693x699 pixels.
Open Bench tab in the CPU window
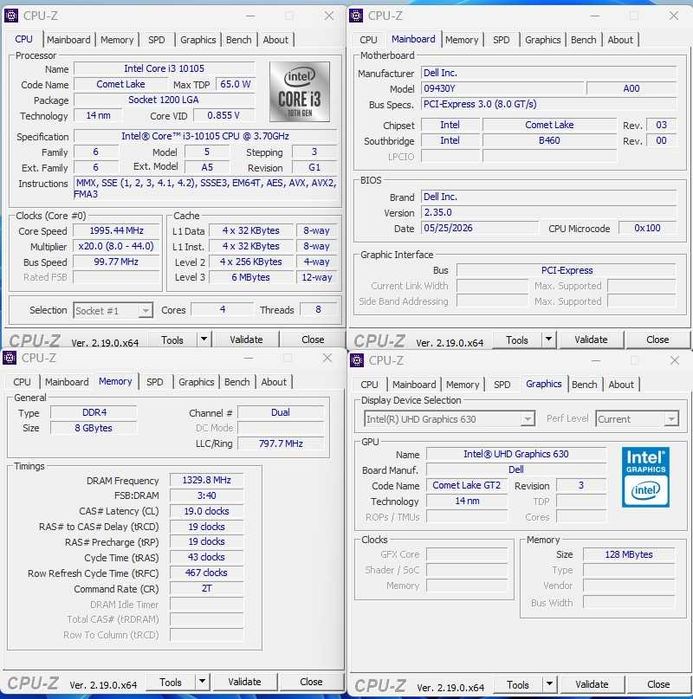[x=239, y=40]
